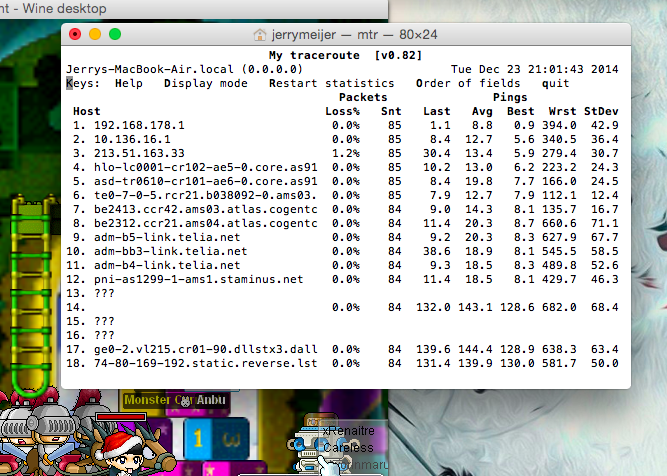
Task: Click the 'StDev' column header
Action: pos(601,111)
